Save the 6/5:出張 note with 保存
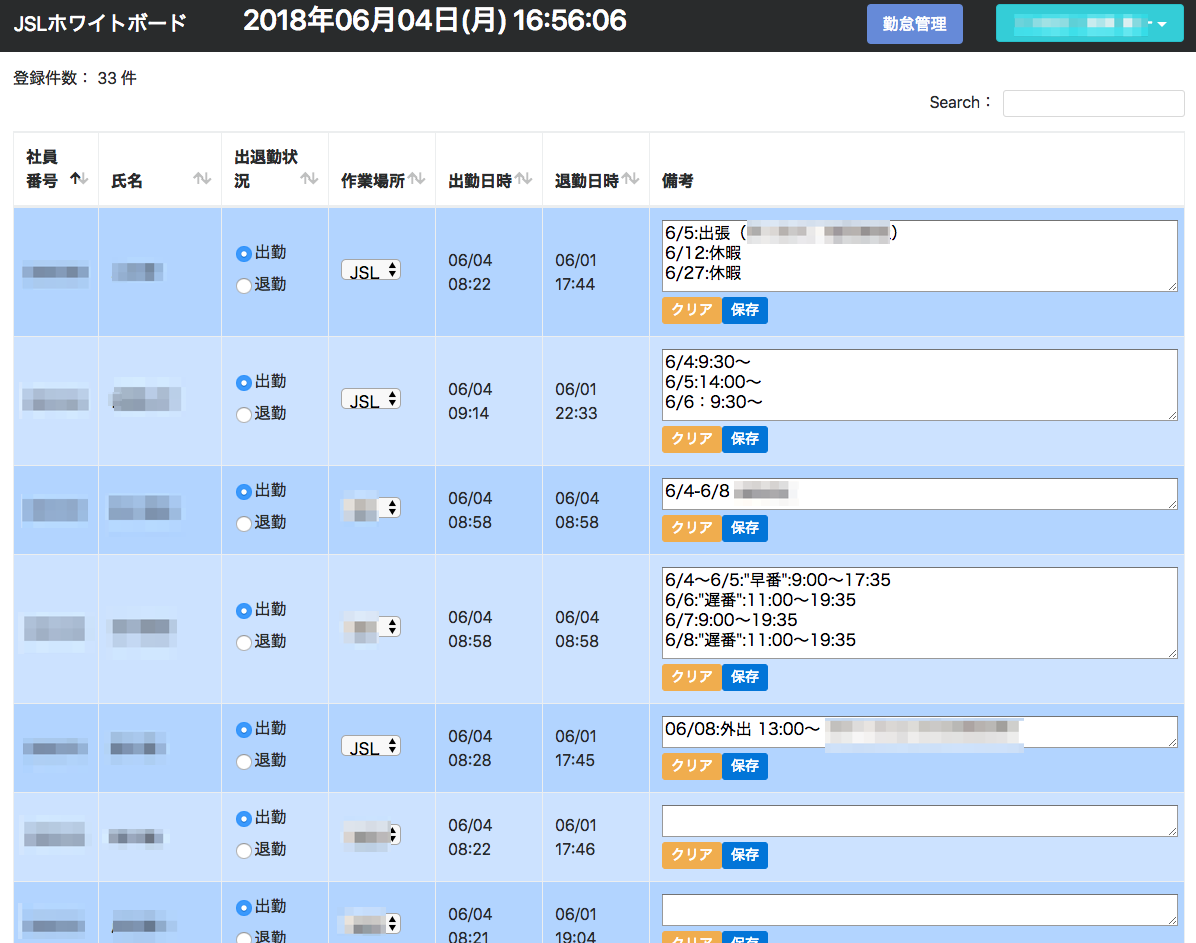1196x943 pixels. point(744,310)
